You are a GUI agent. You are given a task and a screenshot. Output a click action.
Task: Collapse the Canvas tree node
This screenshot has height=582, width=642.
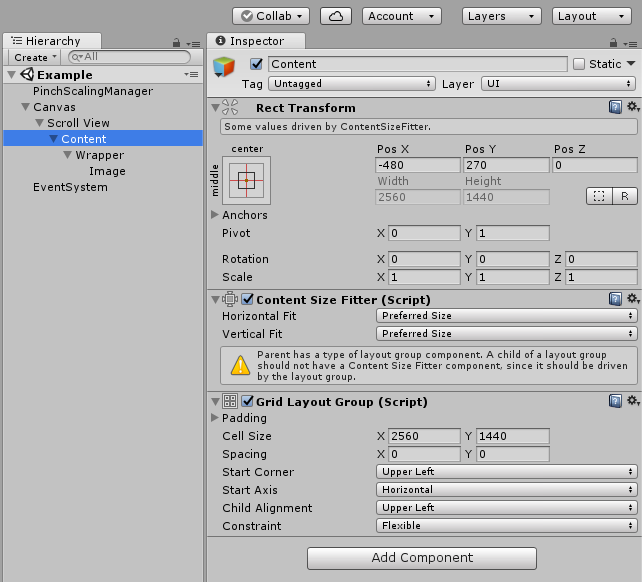[x=25, y=107]
